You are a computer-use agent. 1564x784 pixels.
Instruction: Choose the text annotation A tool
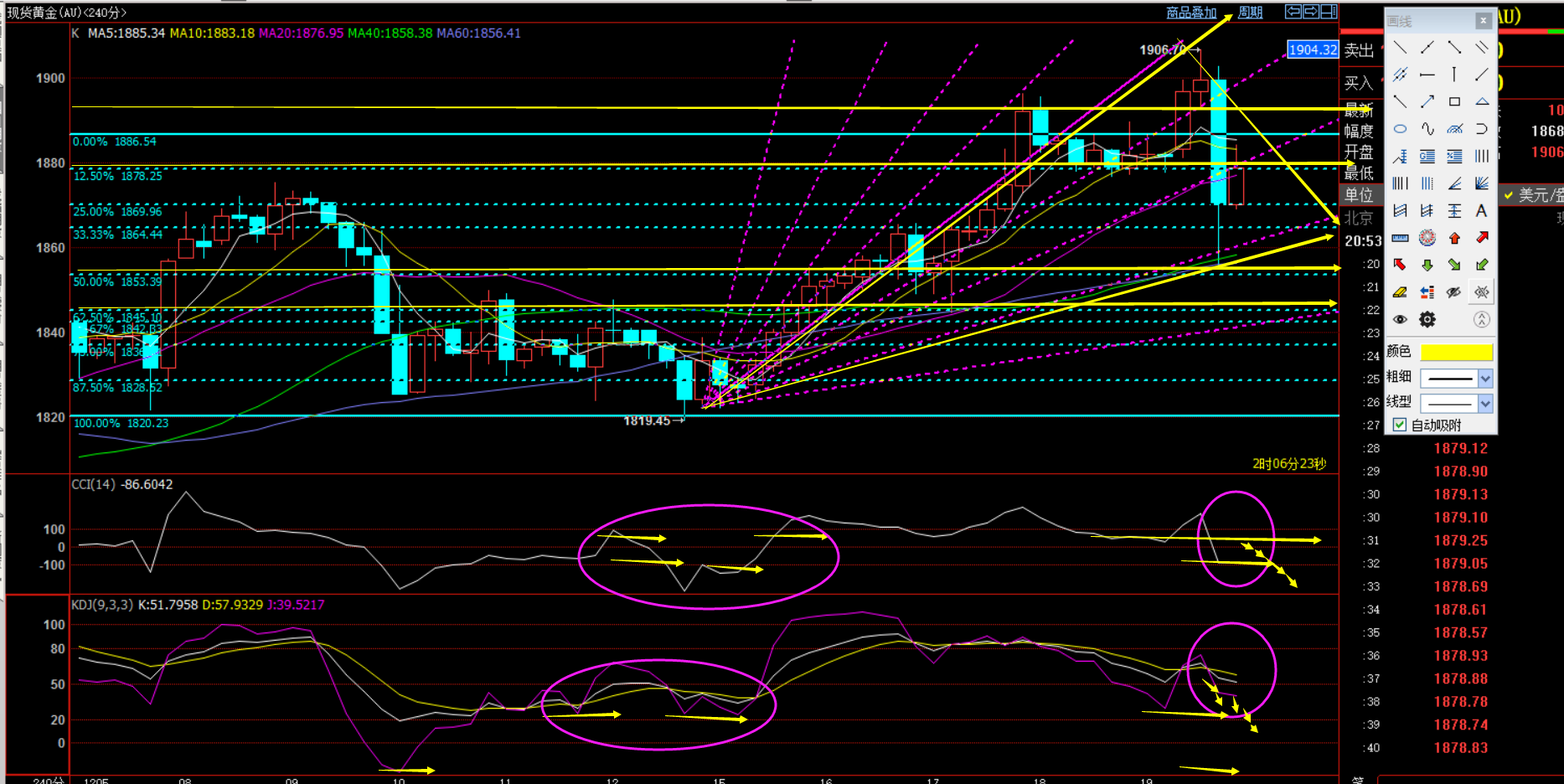click(x=1482, y=211)
